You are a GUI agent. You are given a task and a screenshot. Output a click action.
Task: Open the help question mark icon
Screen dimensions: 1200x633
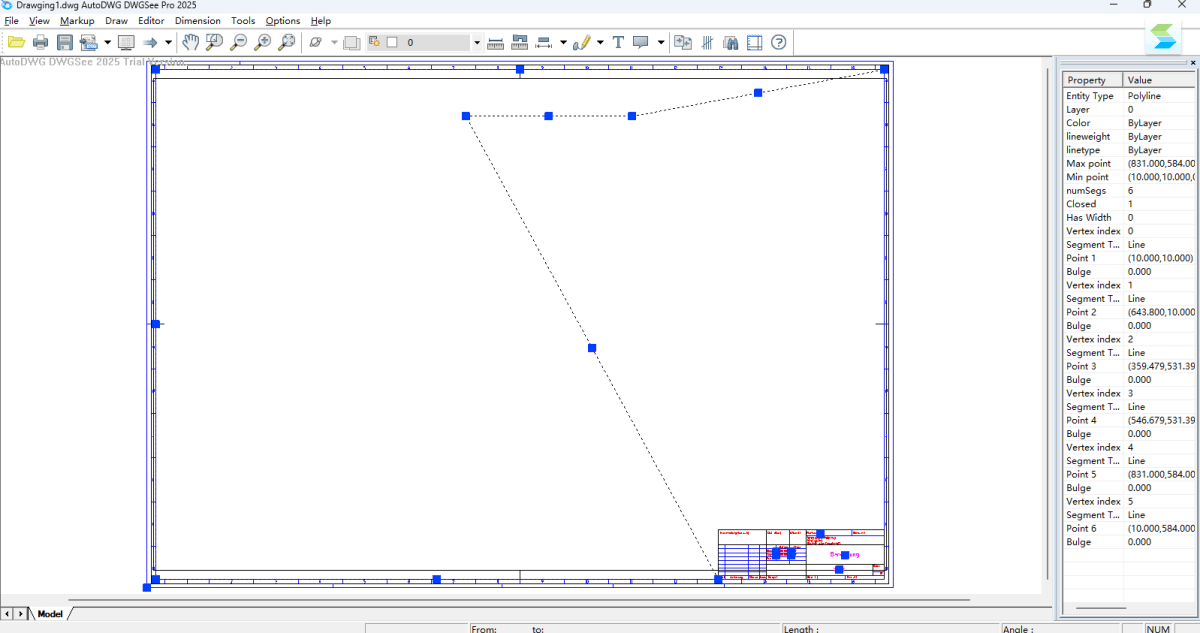tap(779, 42)
